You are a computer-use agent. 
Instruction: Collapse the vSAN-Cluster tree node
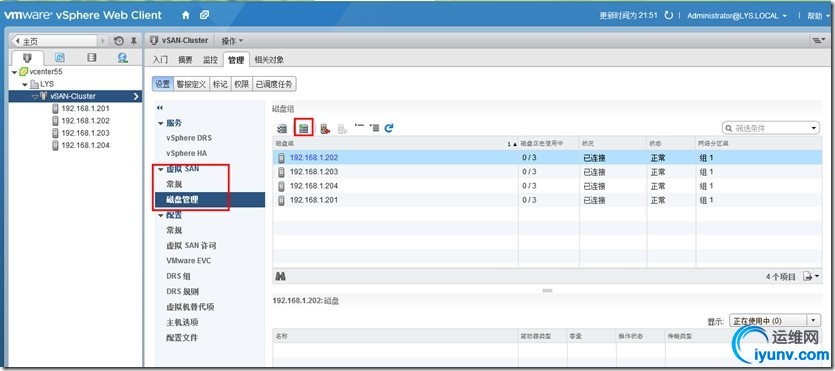coord(35,96)
